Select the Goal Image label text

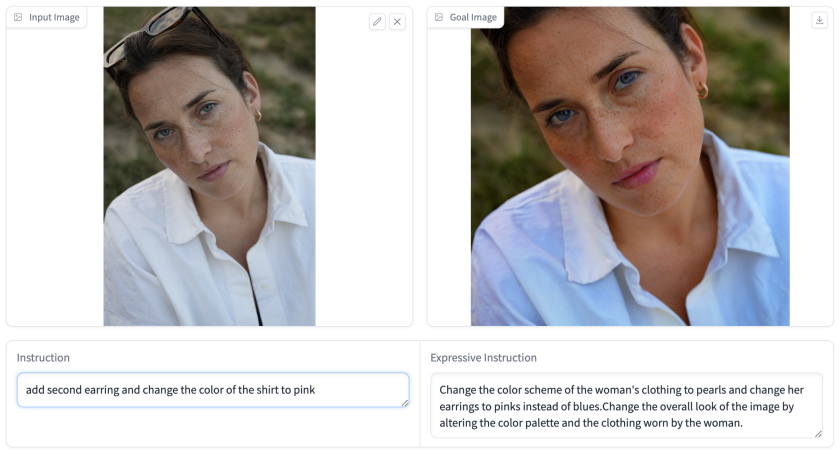(x=473, y=17)
